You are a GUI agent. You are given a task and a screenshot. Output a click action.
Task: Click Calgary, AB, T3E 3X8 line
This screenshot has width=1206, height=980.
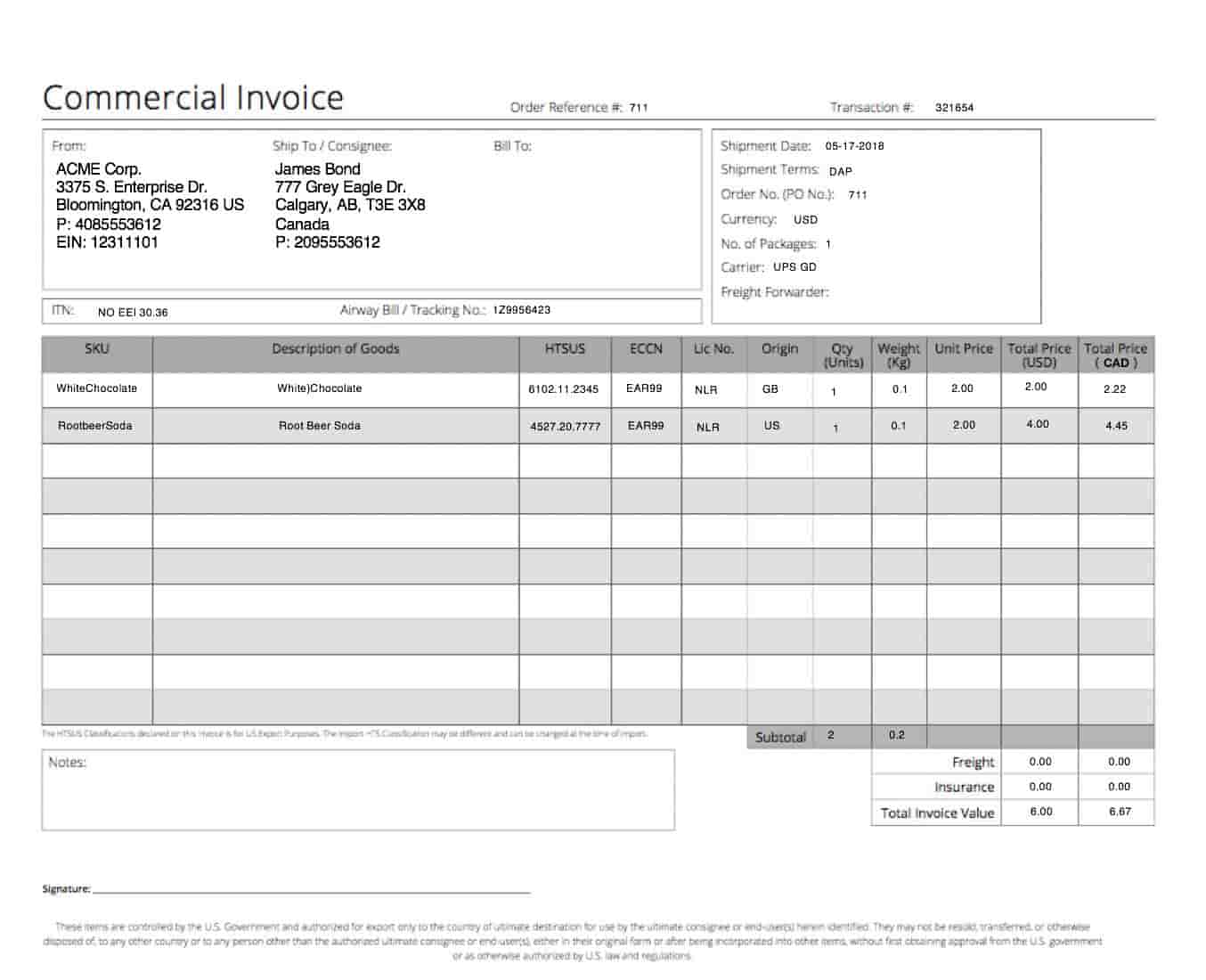(x=350, y=205)
